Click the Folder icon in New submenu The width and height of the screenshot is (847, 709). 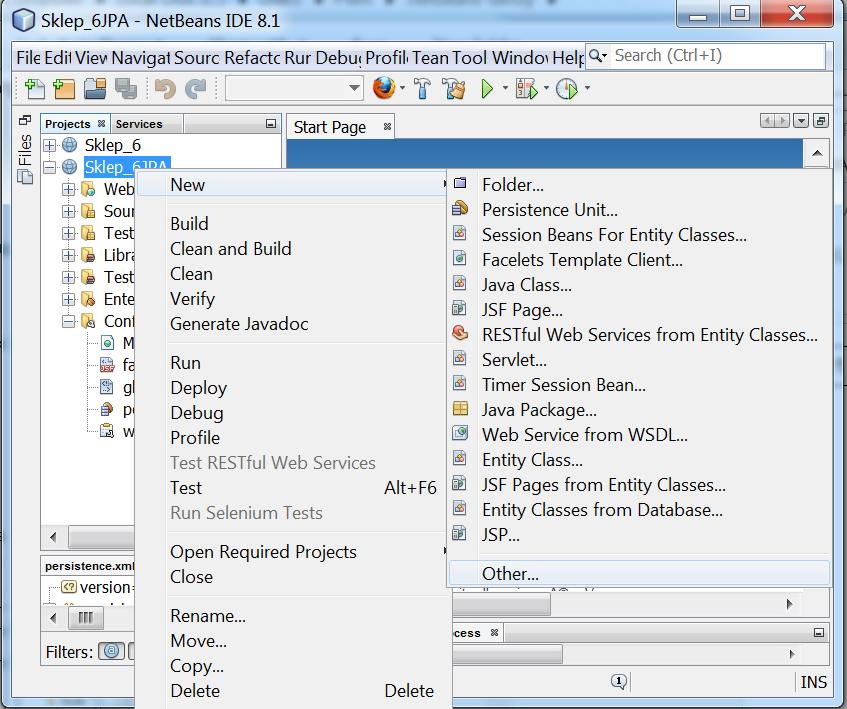460,183
